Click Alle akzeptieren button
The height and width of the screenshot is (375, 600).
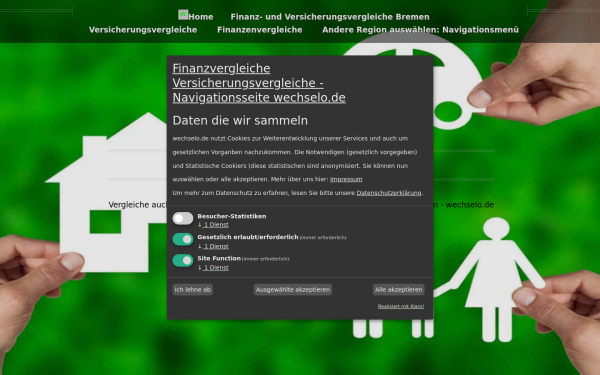pos(398,290)
